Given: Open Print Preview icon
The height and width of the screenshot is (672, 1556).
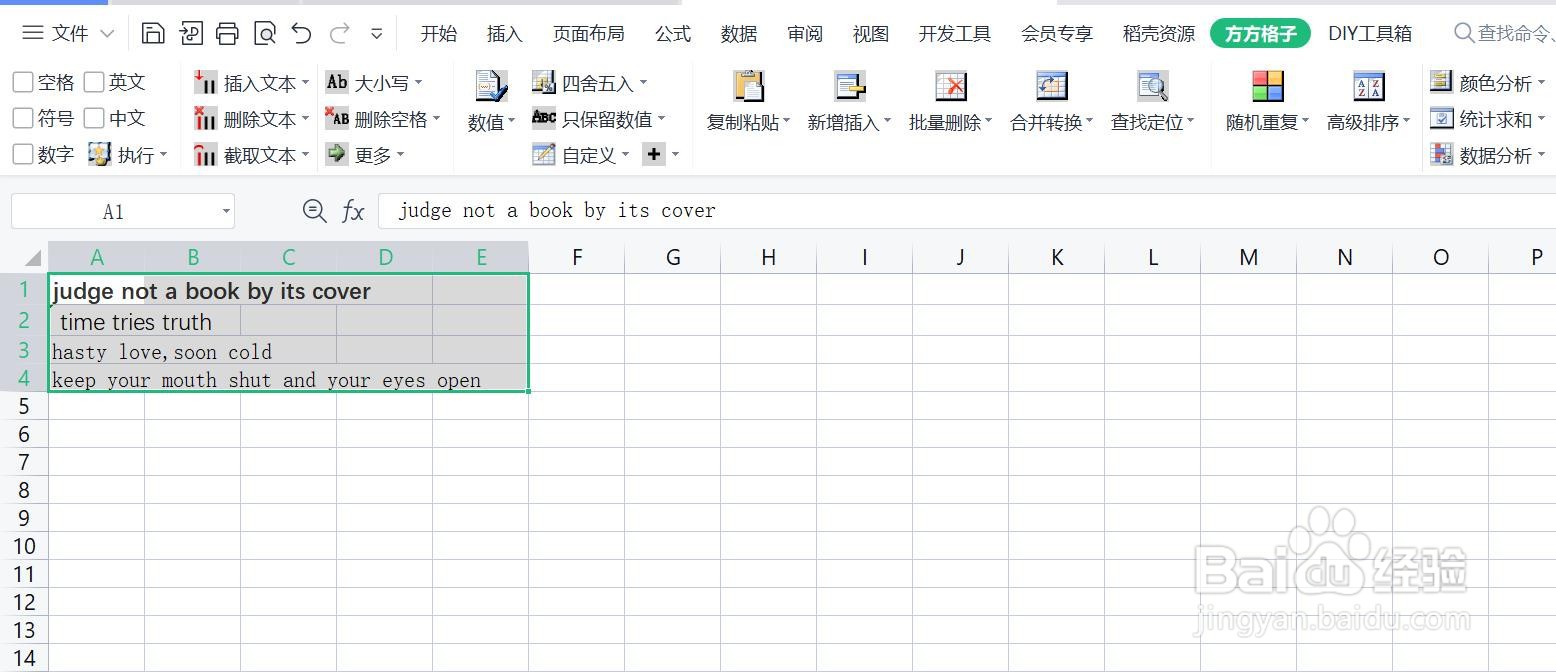Looking at the screenshot, I should [x=265, y=33].
